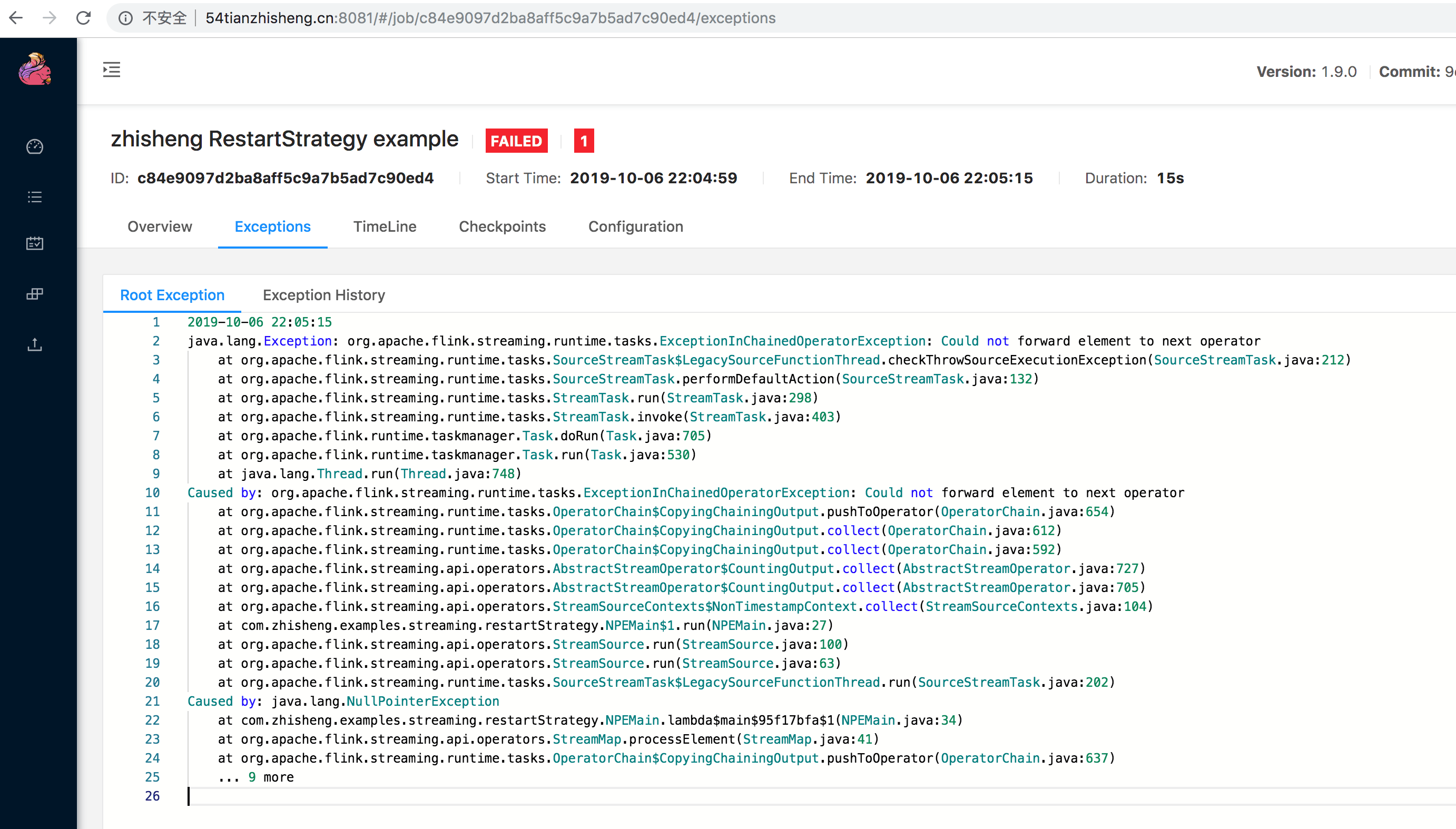Click the site info not-secure icon
The image size is (1456, 829).
point(125,18)
